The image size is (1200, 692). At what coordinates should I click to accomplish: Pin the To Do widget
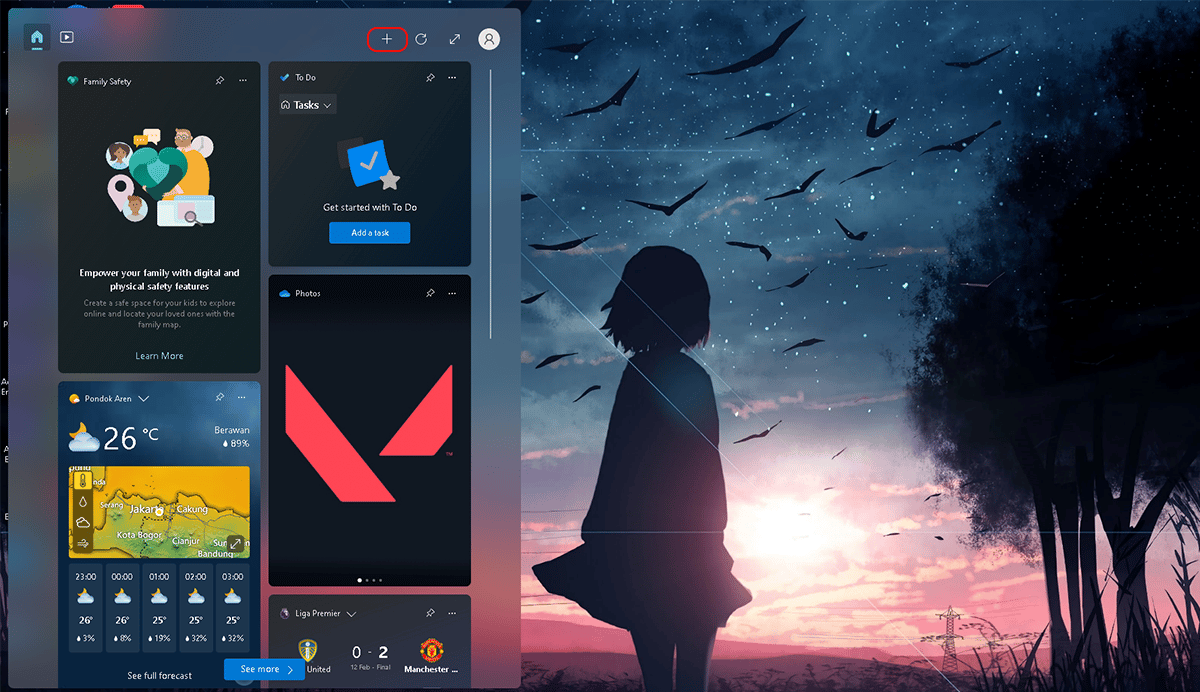[430, 77]
